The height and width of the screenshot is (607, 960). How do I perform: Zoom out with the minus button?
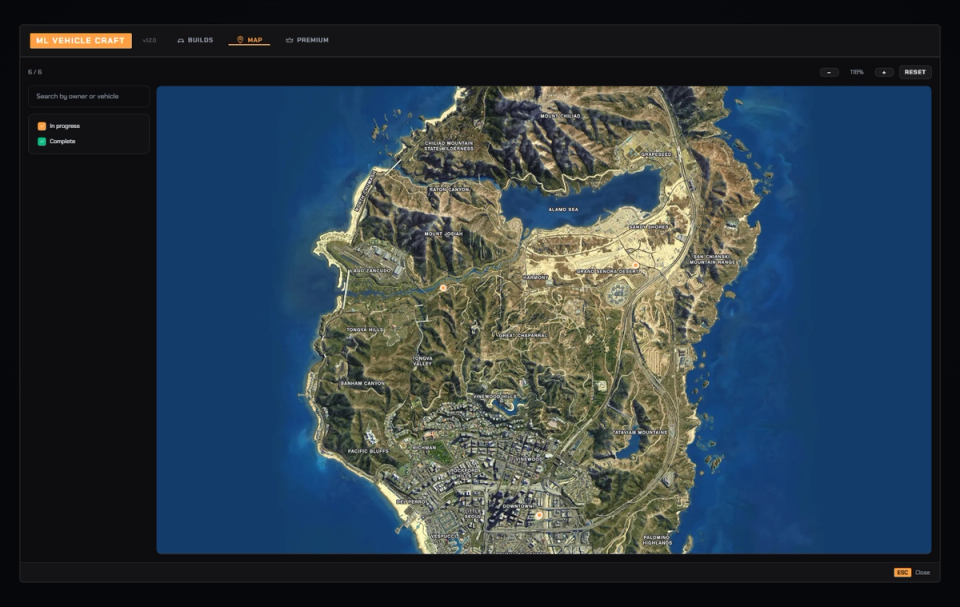click(x=829, y=72)
